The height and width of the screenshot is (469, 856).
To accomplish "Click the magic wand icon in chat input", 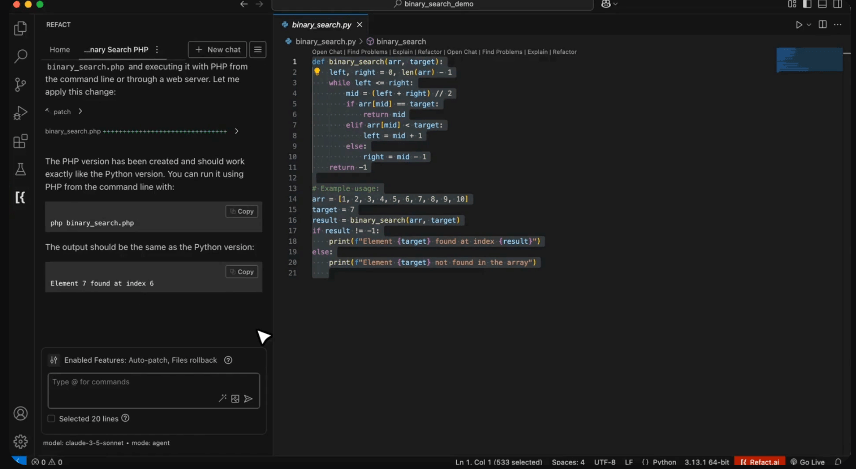I will pos(223,398).
